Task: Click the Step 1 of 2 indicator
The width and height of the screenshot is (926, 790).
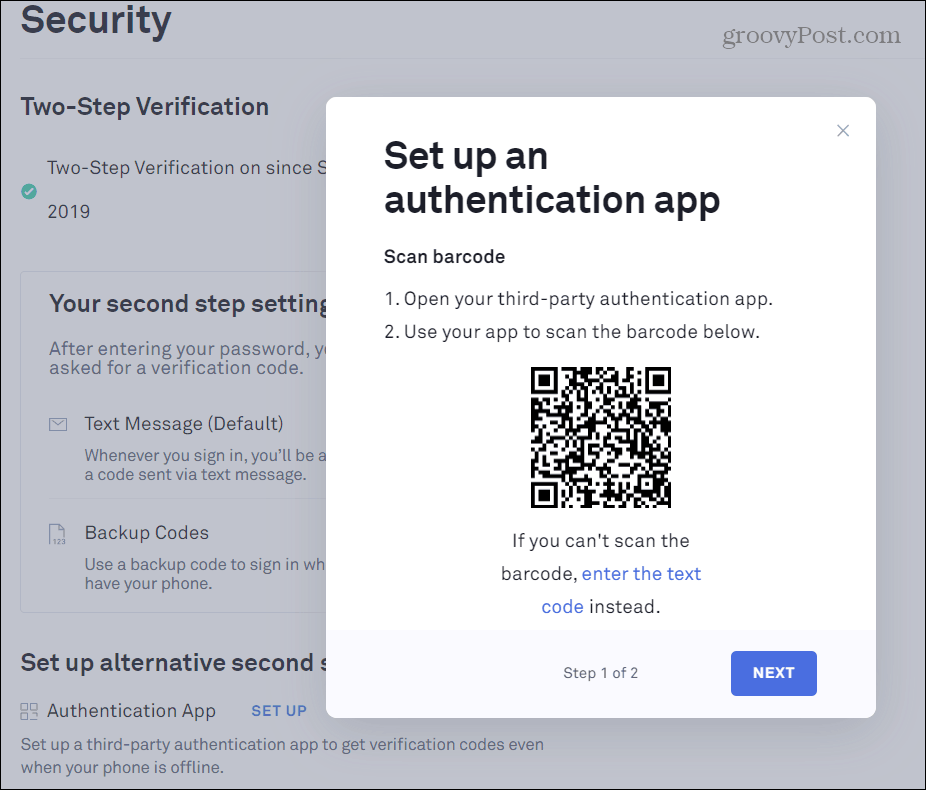Action: (601, 673)
